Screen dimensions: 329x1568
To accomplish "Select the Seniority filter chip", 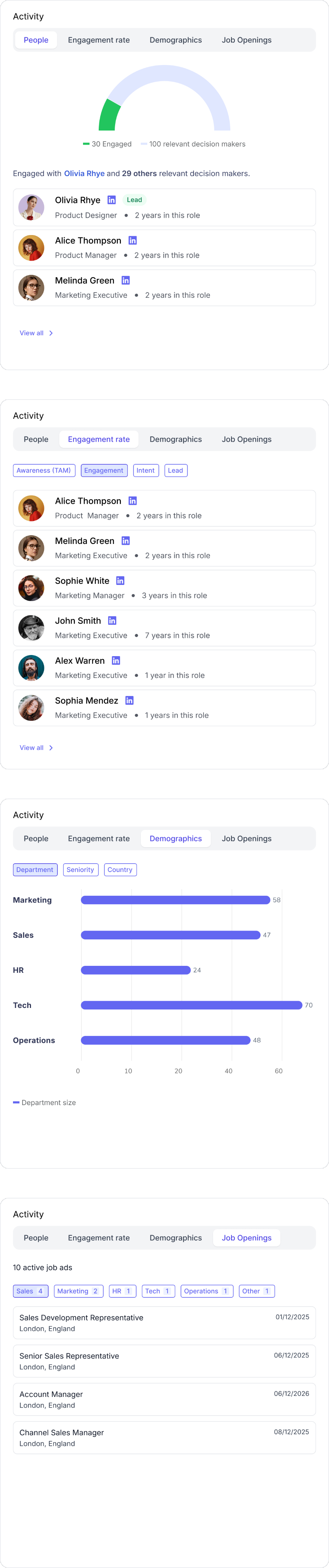I will tap(80, 870).
